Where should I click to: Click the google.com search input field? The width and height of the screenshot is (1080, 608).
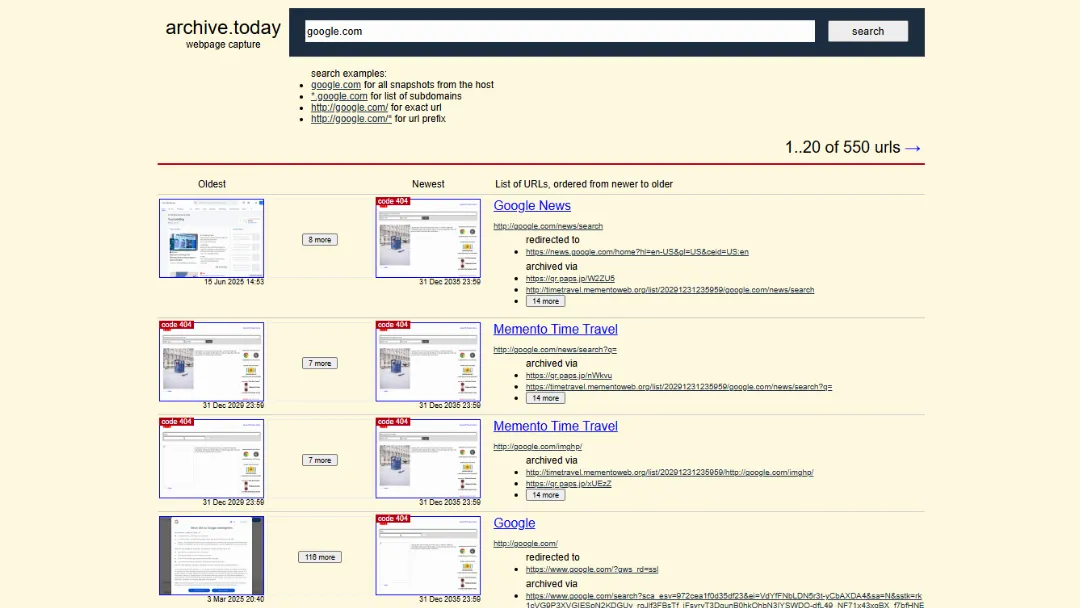point(559,31)
